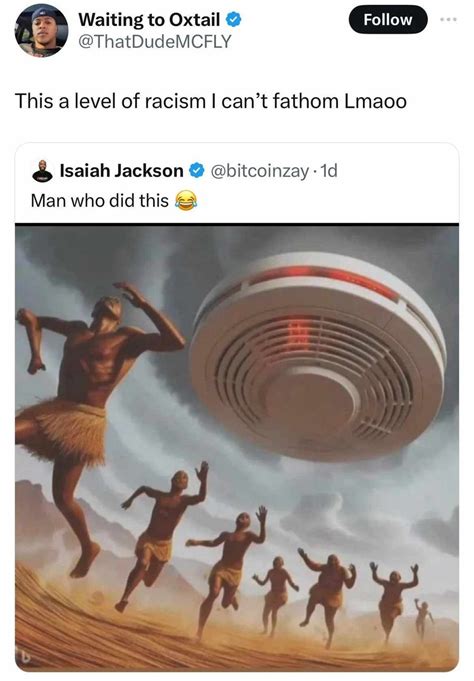Follow this account with the Follow button
Image resolution: width=474 pixels, height=681 pixels.
(388, 20)
